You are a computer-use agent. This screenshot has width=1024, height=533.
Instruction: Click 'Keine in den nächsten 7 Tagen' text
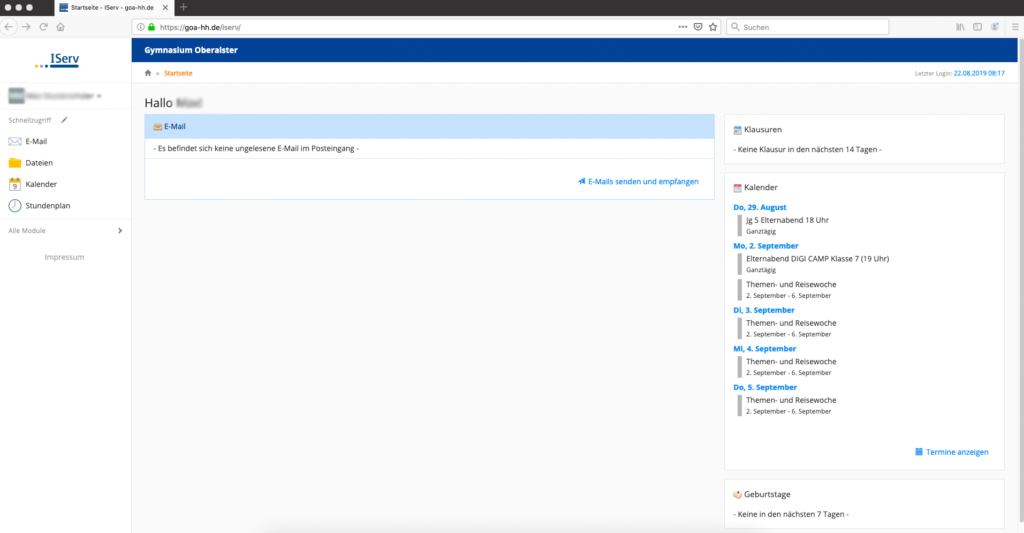(x=791, y=514)
